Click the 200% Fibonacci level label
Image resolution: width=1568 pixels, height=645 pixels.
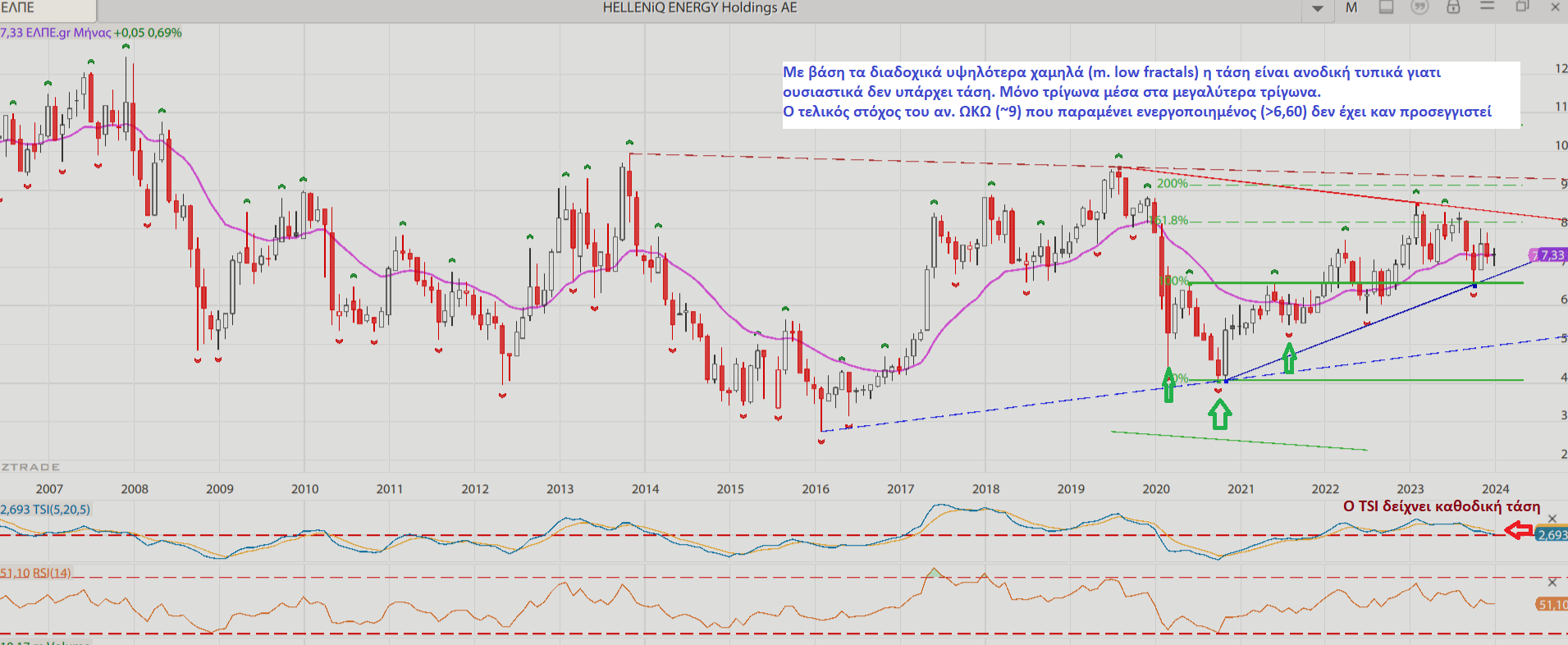pos(1173,184)
